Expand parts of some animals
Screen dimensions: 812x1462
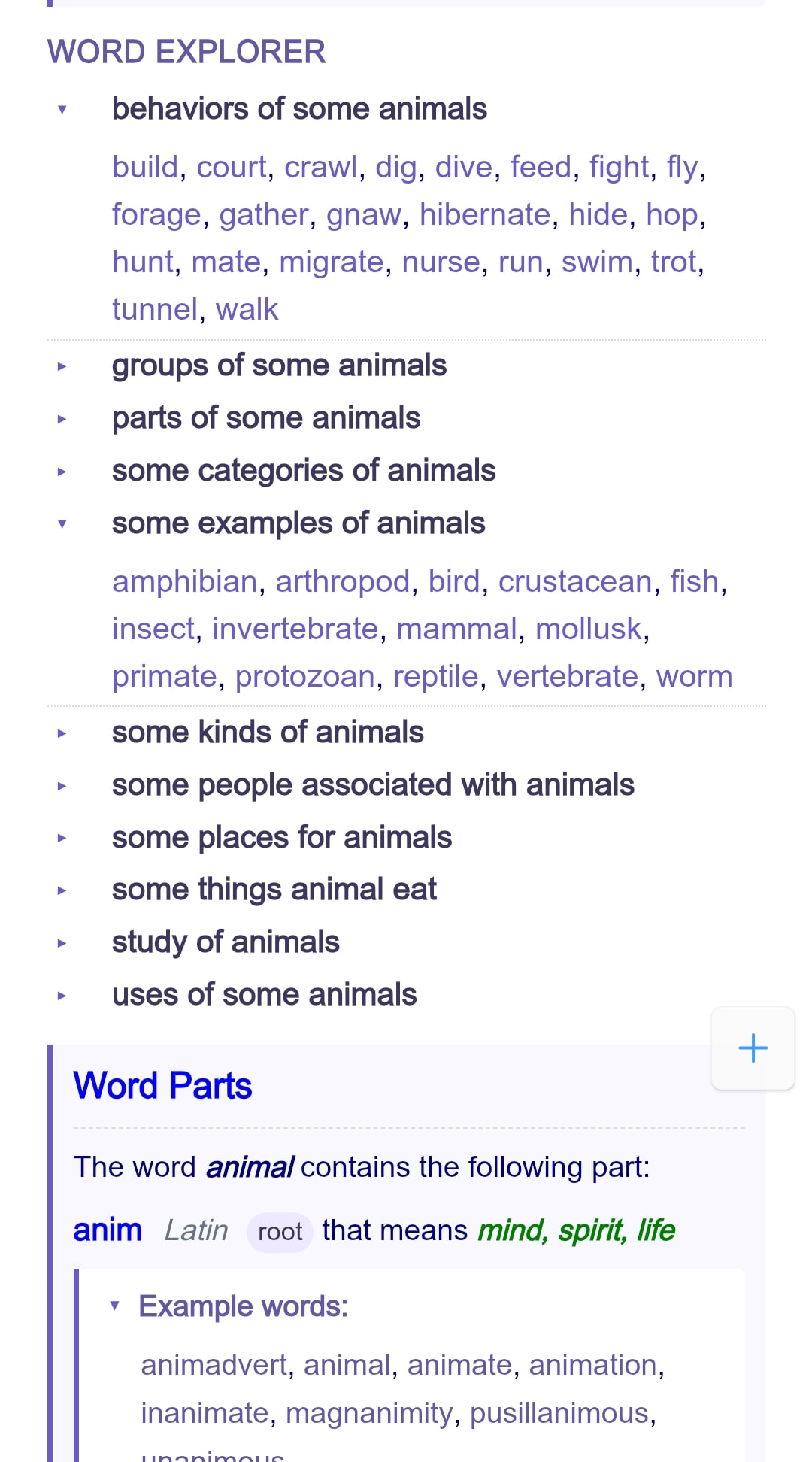[x=62, y=419]
